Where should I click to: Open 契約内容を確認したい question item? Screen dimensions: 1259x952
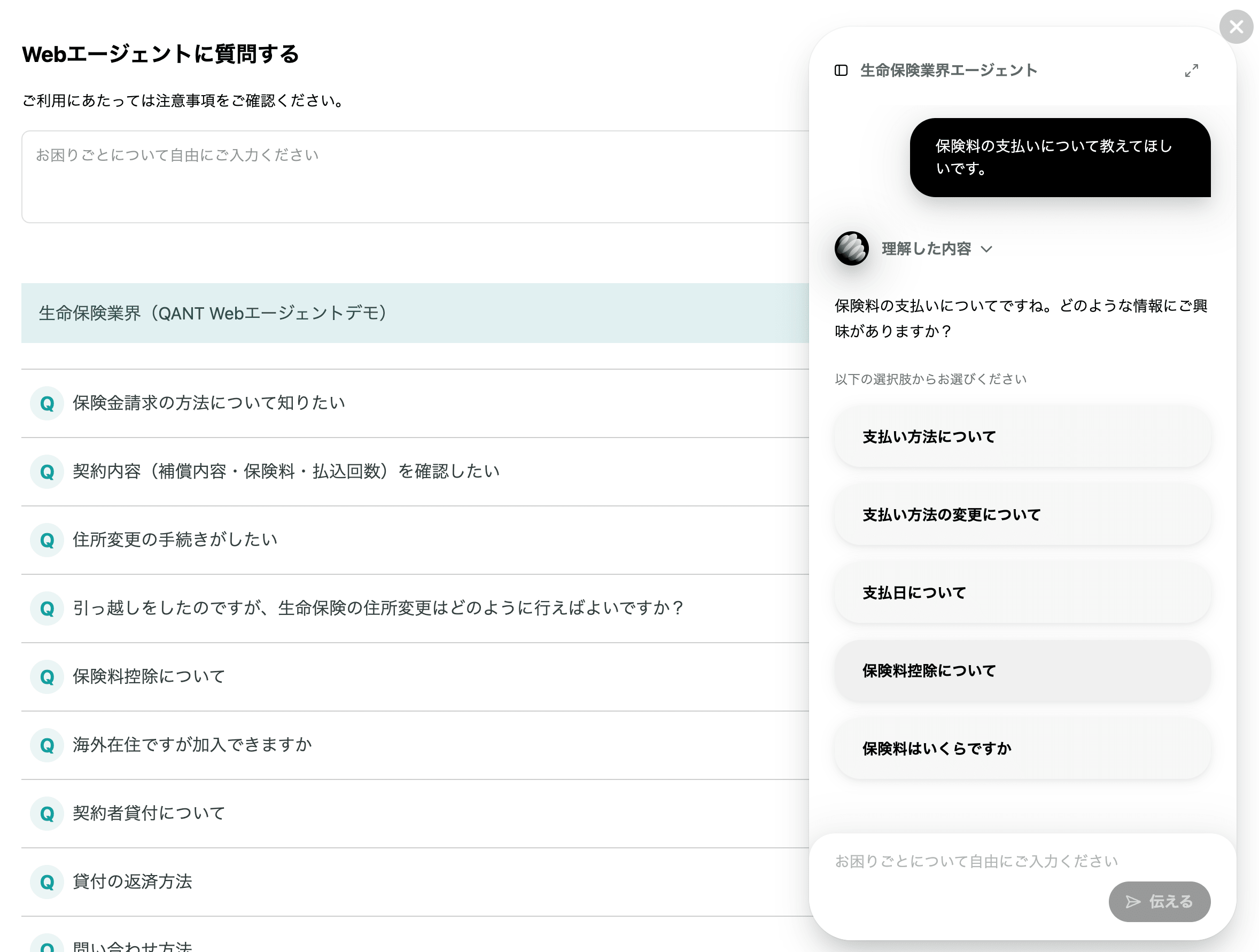[286, 471]
